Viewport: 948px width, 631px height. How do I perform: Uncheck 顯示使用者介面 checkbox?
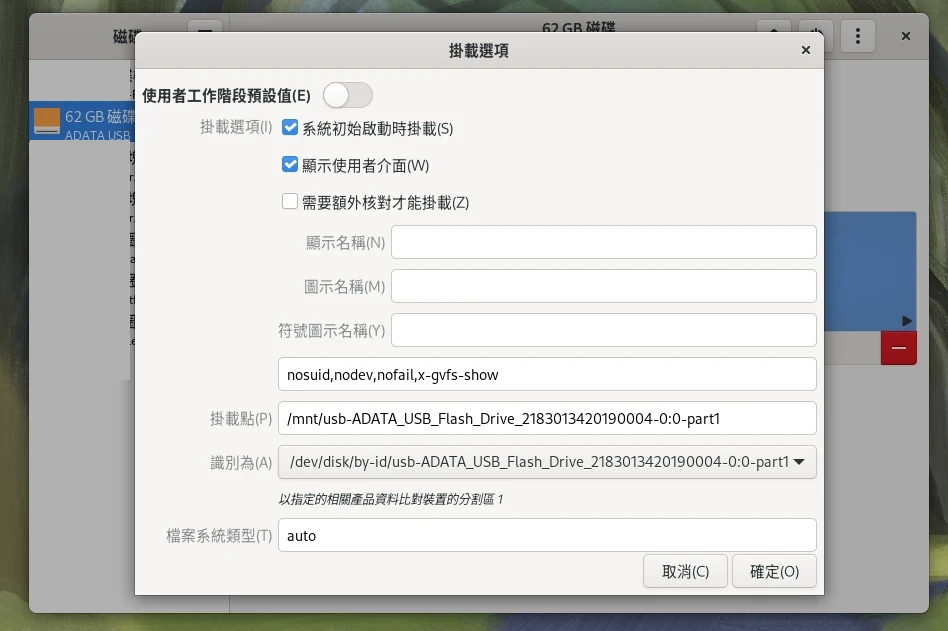tap(290, 165)
